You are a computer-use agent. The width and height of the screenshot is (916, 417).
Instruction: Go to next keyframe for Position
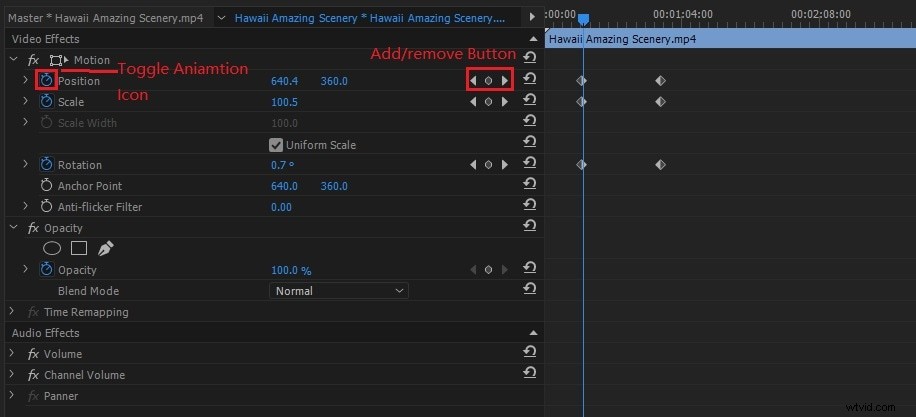tap(505, 81)
